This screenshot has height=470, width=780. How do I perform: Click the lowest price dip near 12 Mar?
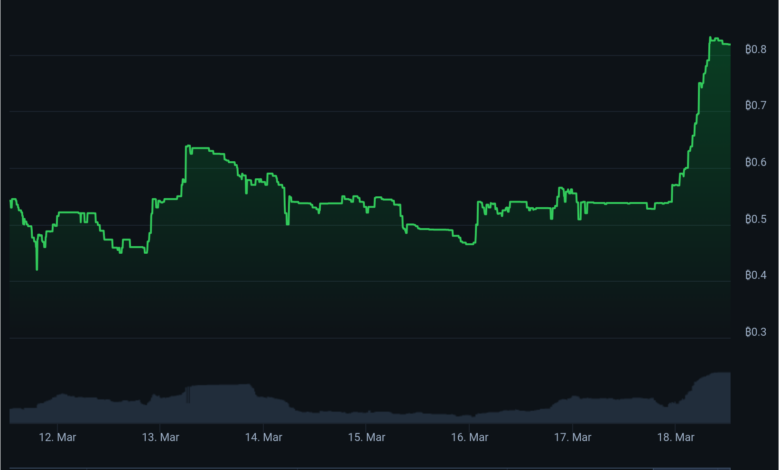37,269
